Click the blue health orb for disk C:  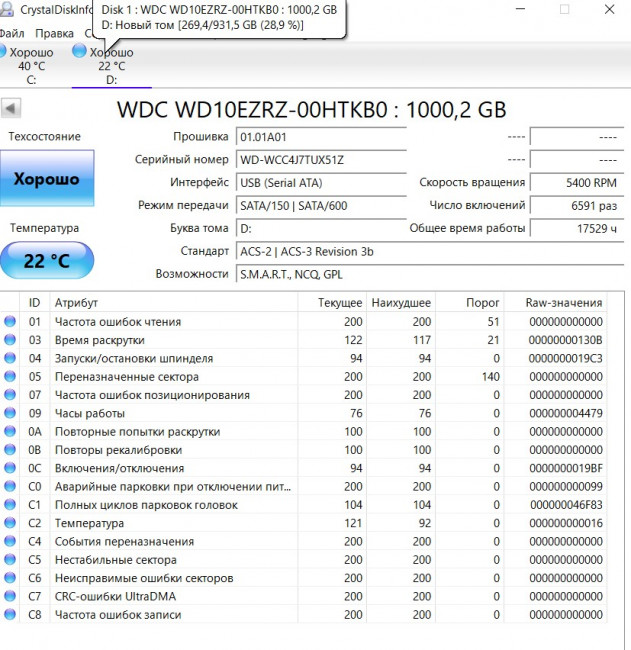click(x=2, y=52)
